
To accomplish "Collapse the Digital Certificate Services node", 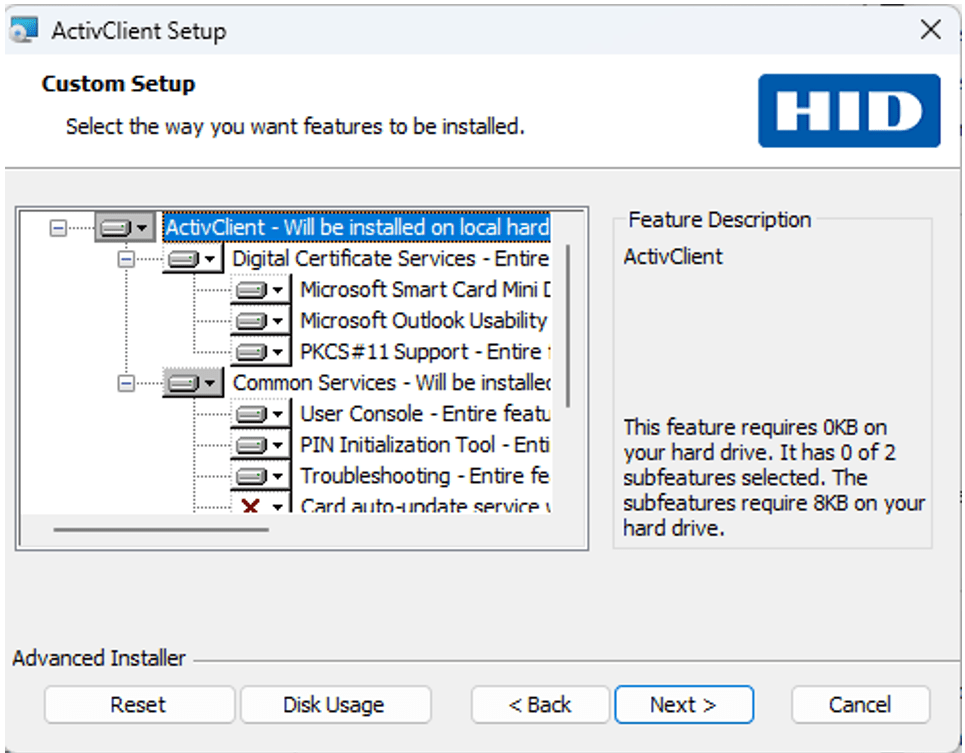I will point(126,259).
